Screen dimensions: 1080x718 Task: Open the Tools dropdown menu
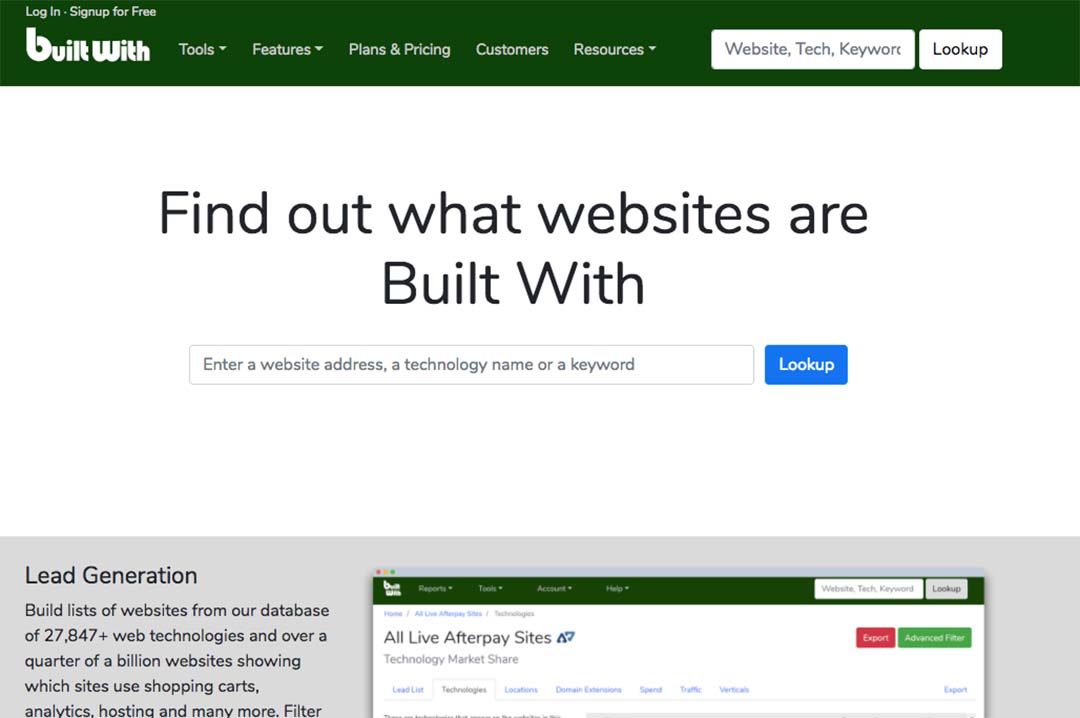(202, 49)
